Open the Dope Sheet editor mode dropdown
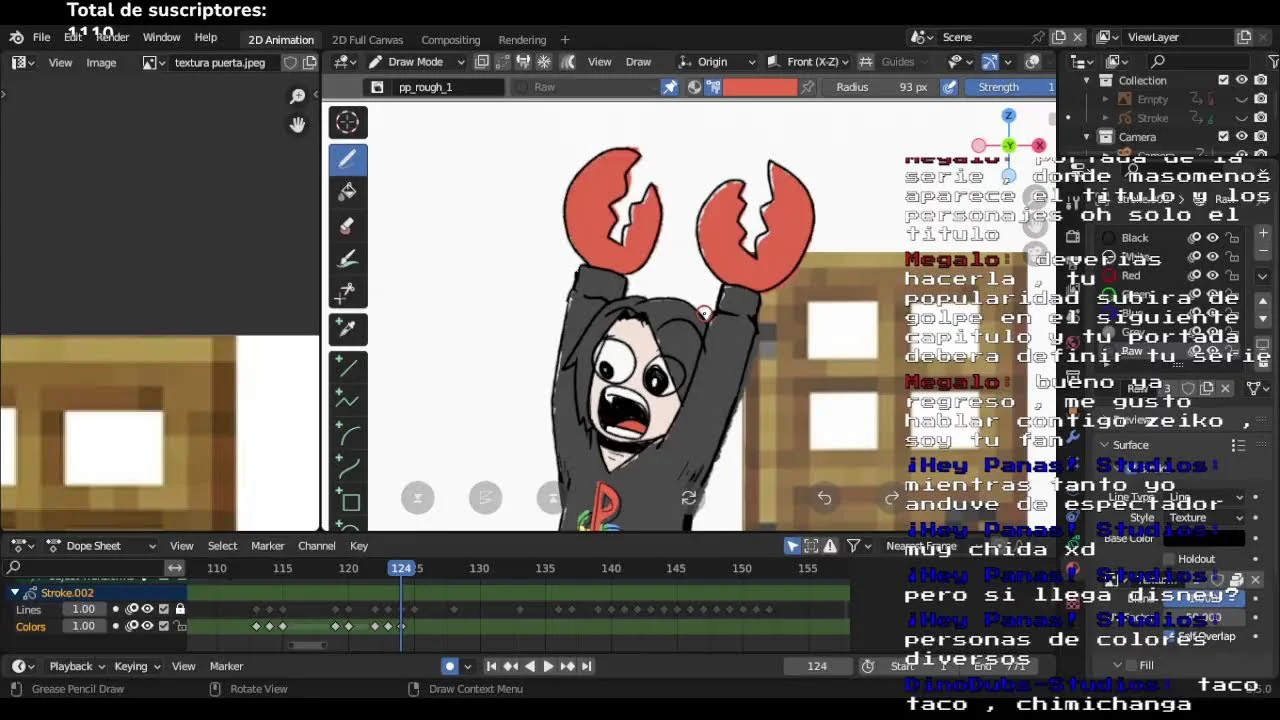 coord(102,546)
